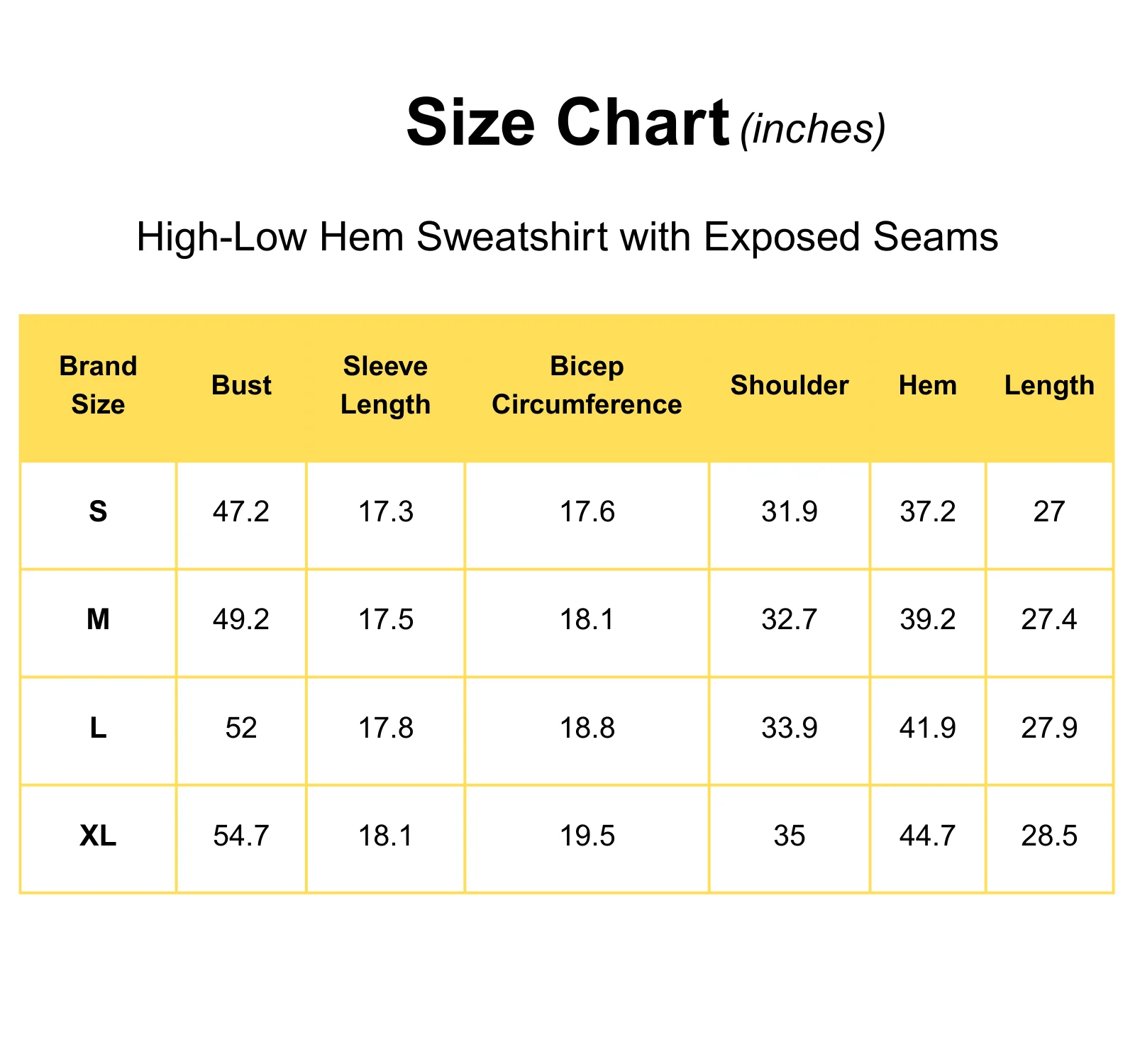Select the Brand Size column header
This screenshot has height=1064, width=1135.
point(98,385)
